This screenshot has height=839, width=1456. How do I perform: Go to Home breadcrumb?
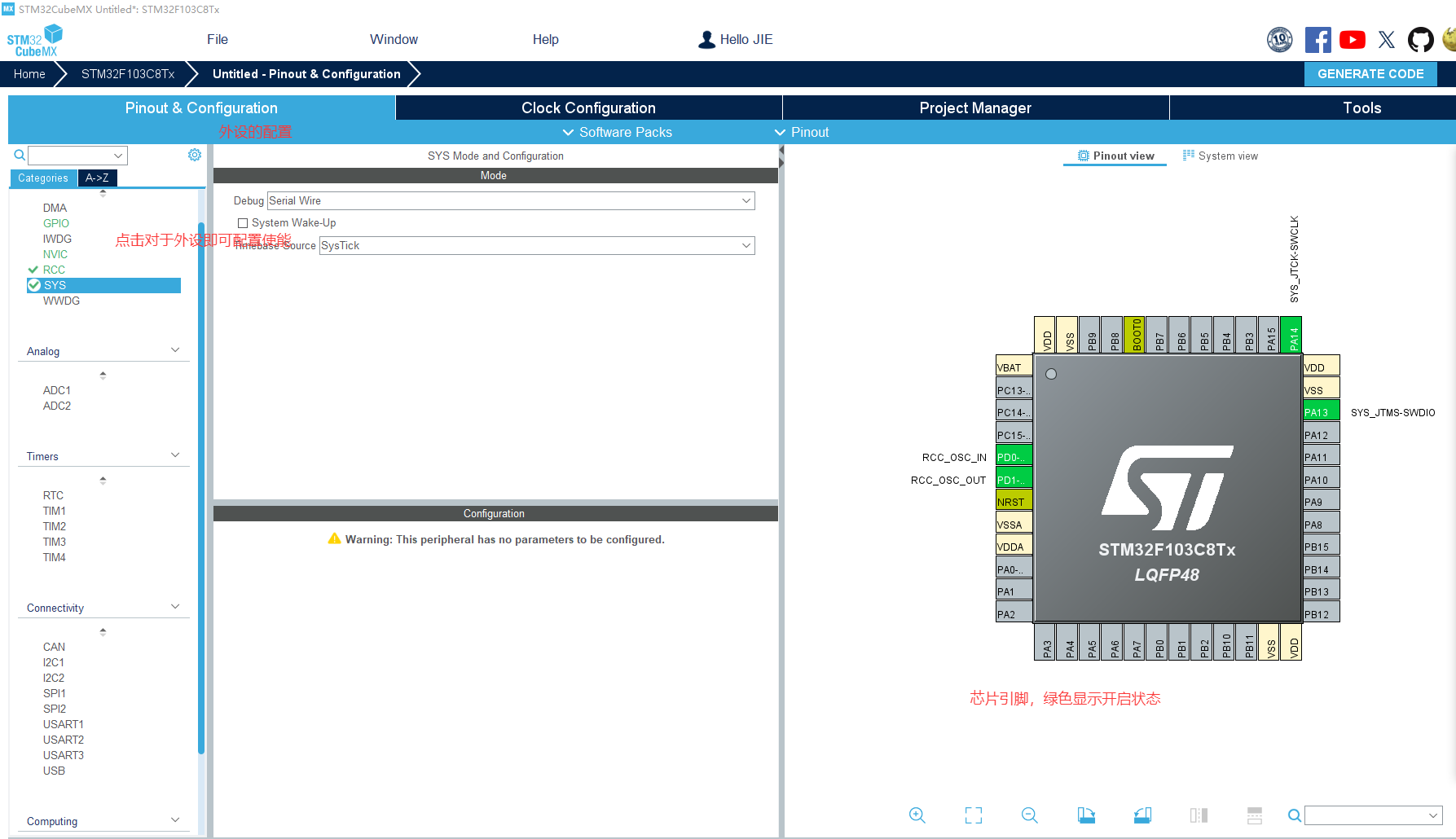click(x=29, y=73)
